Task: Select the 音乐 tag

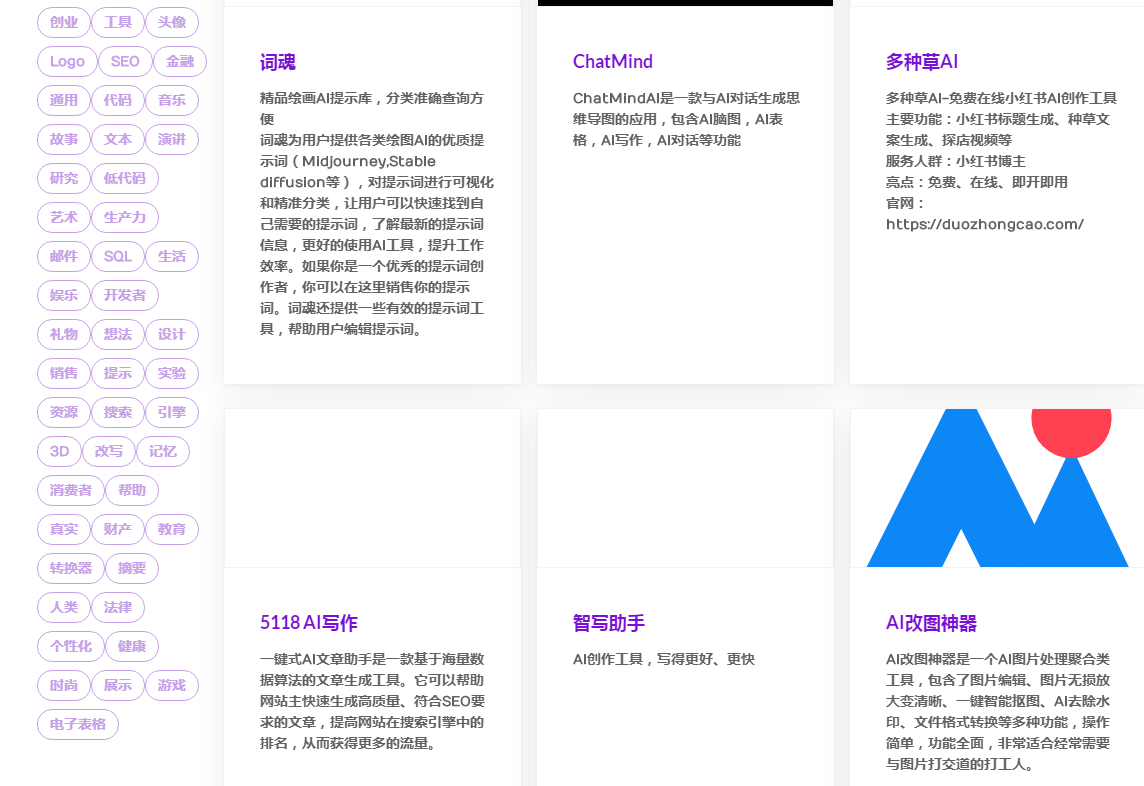Action: (x=172, y=100)
